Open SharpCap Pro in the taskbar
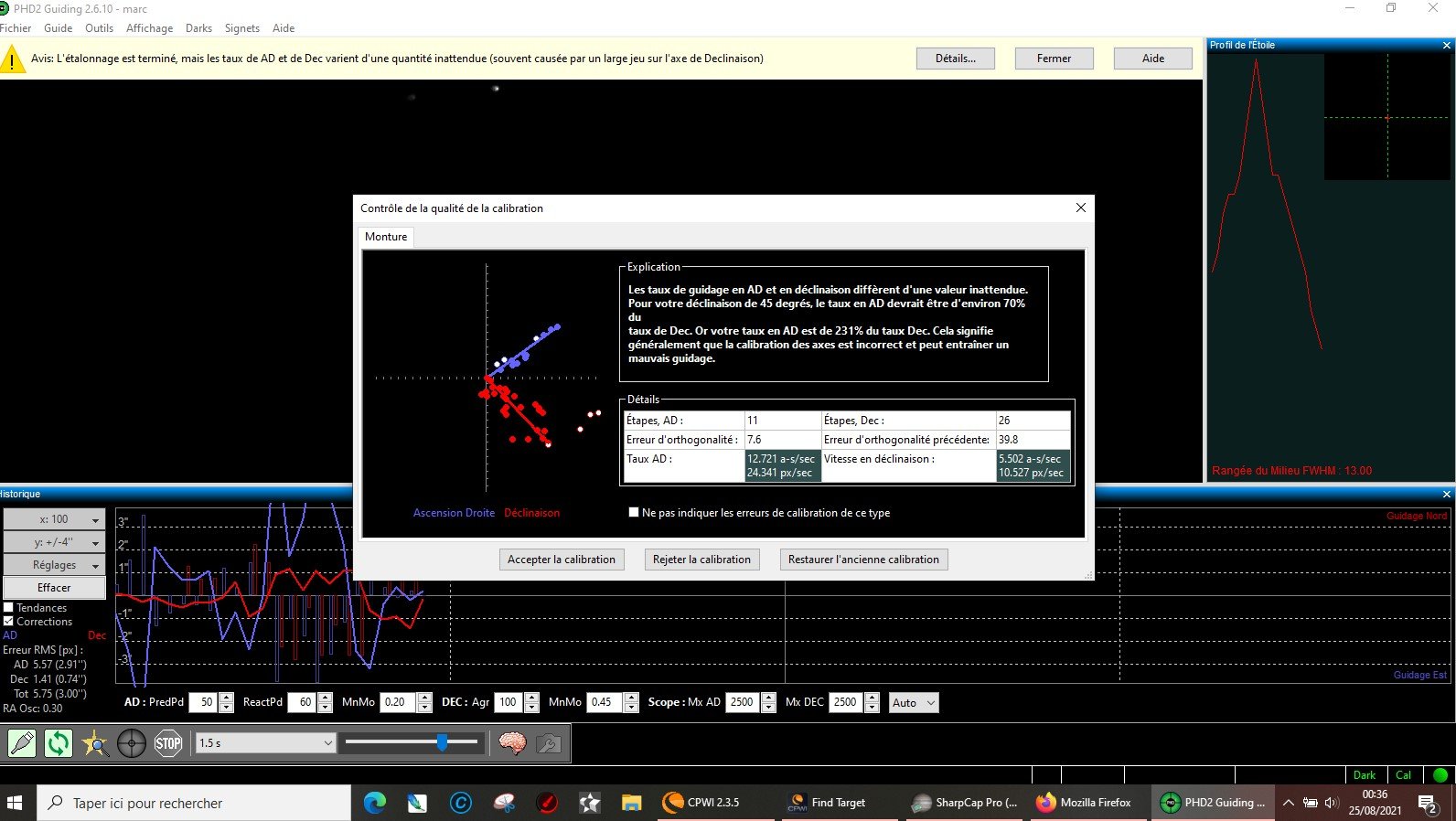Viewport: 1456px width, 821px height. pos(966,802)
